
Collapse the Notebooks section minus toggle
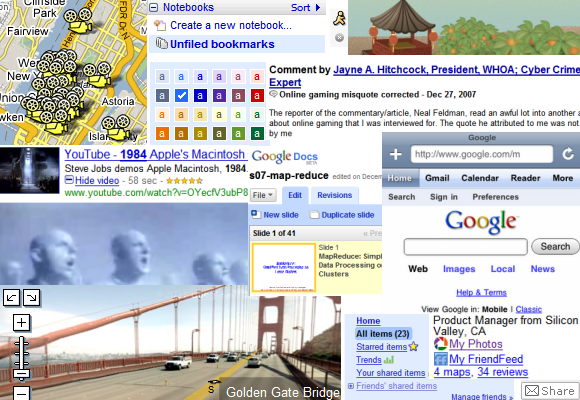click(x=154, y=7)
